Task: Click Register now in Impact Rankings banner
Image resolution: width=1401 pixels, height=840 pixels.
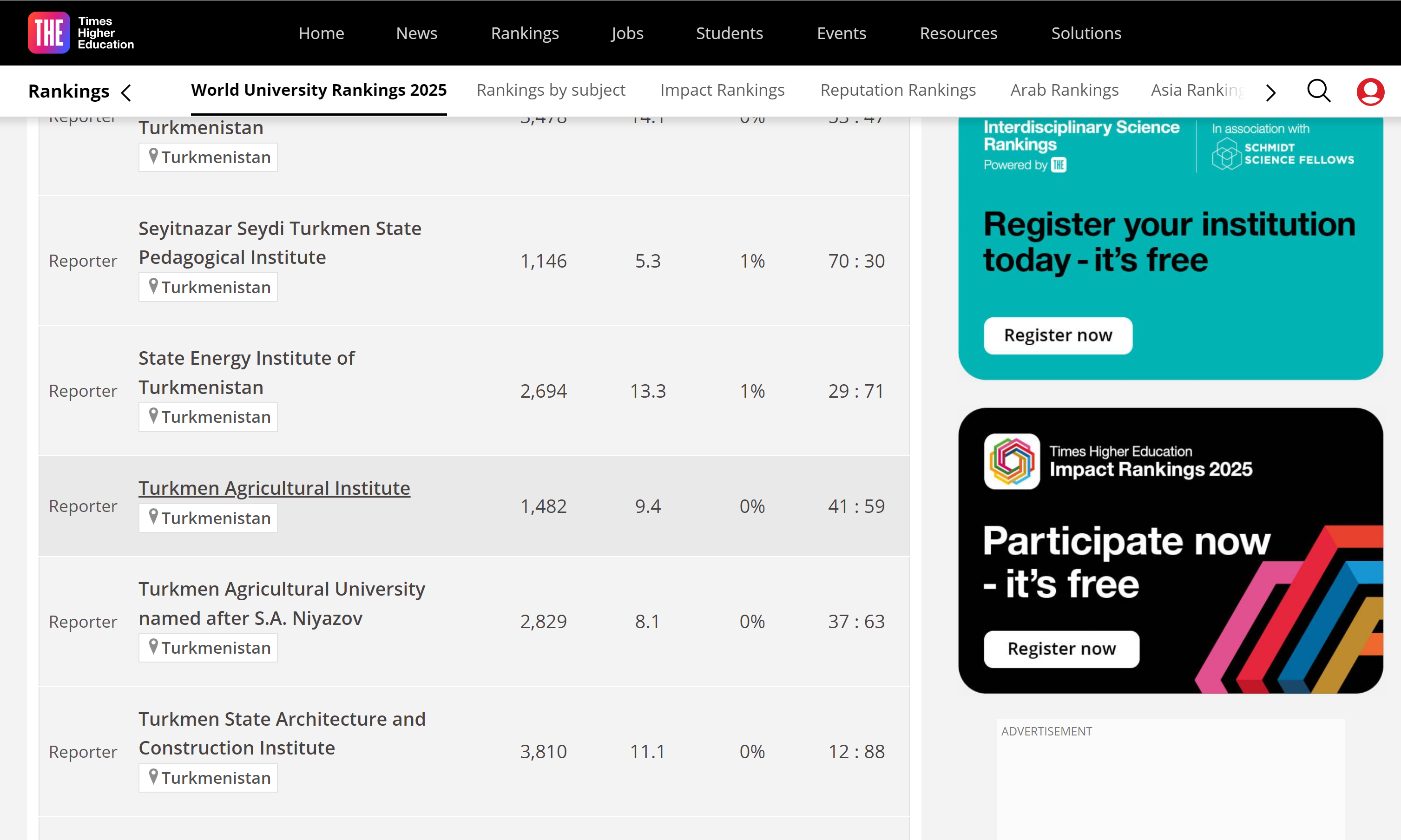Action: tap(1061, 649)
